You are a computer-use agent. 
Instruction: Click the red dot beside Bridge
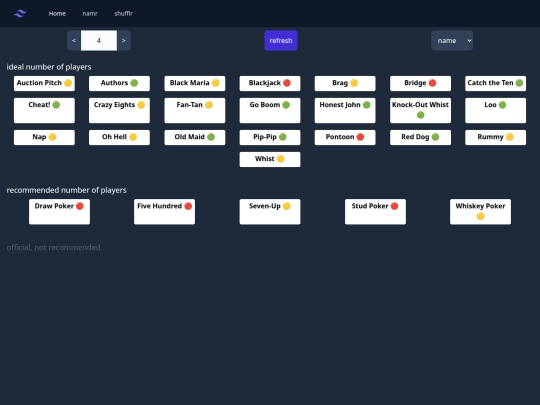[x=433, y=83]
